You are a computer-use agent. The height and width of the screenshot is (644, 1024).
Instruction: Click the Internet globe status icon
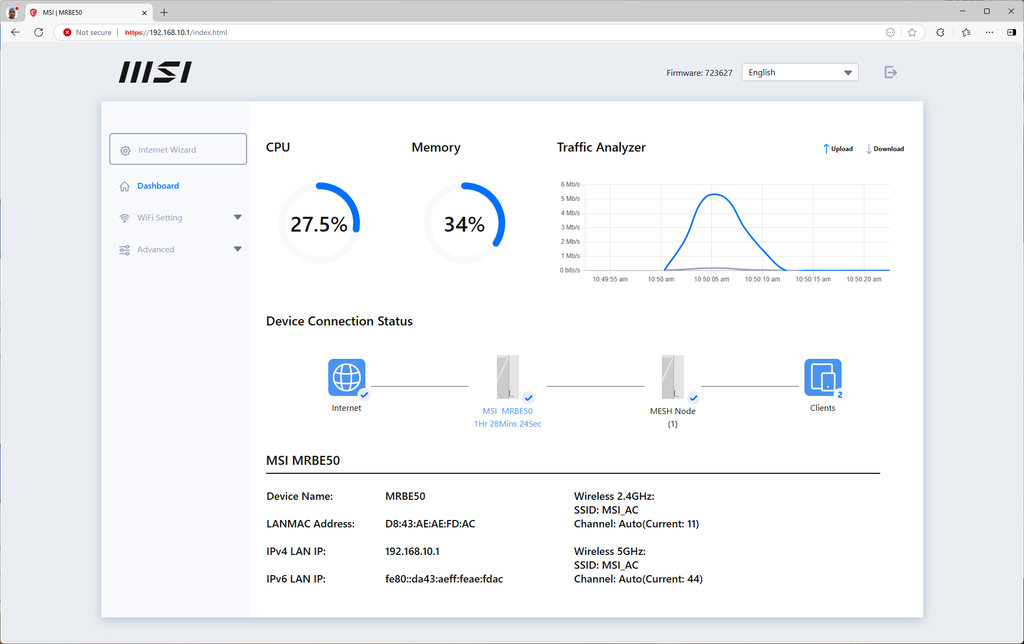coord(346,378)
